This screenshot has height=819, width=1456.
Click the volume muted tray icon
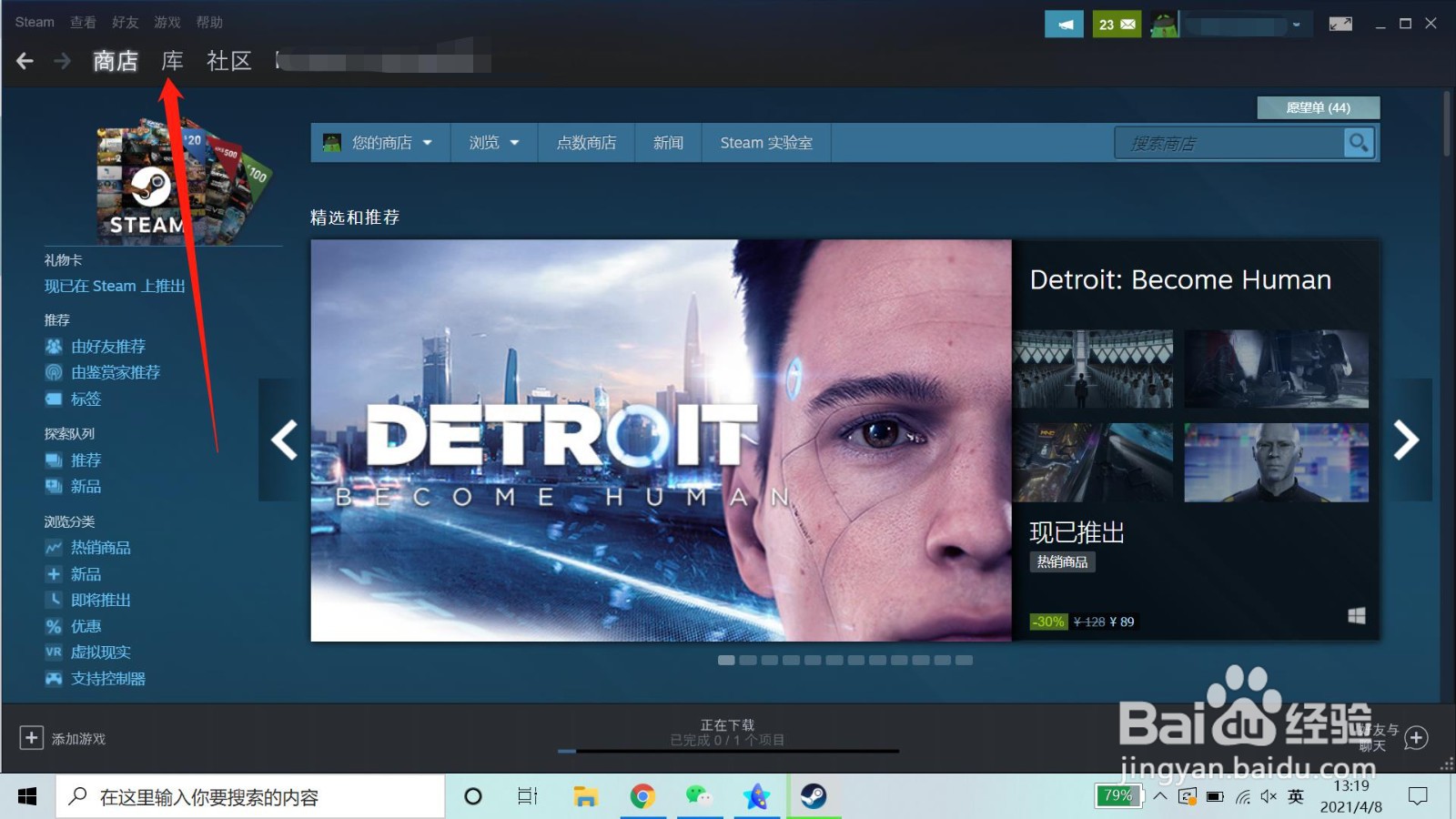[x=1269, y=797]
